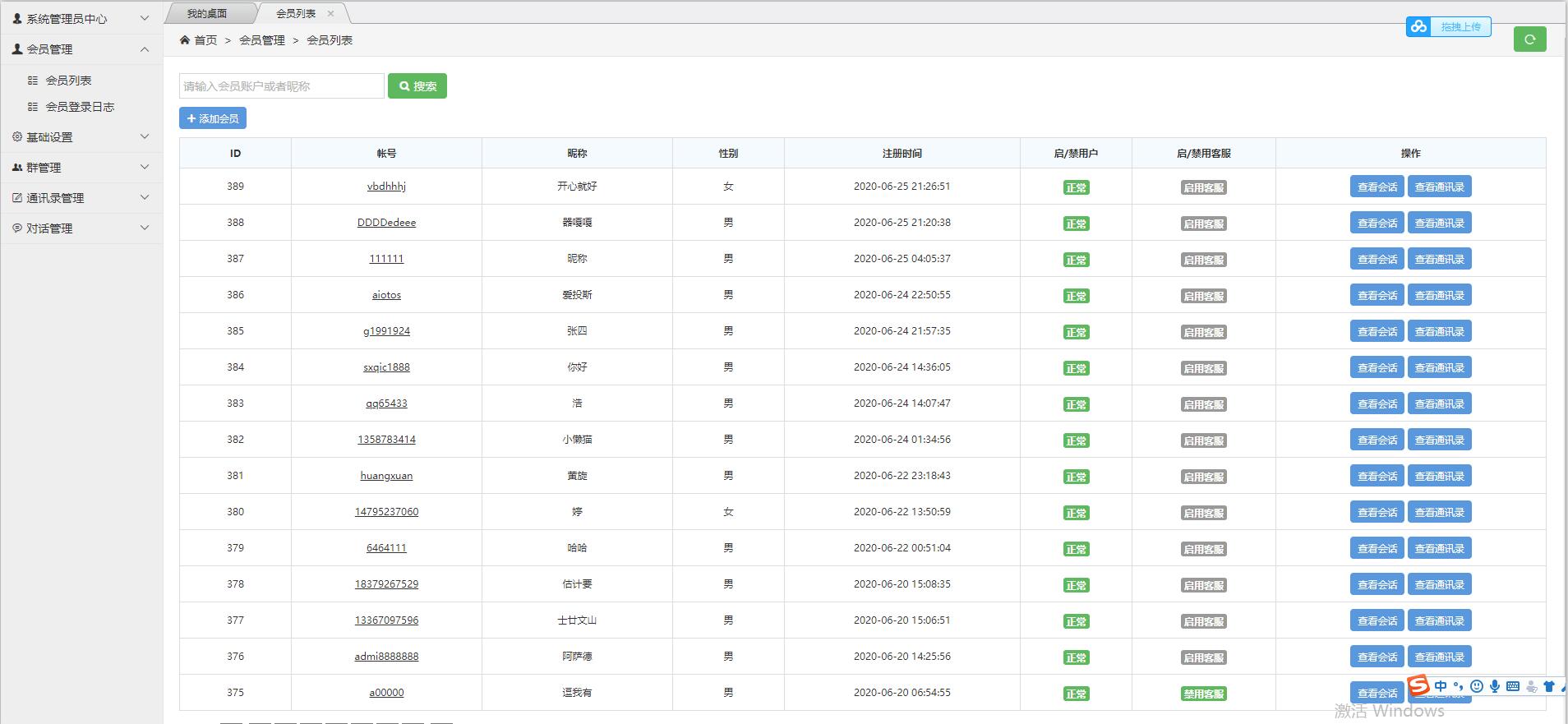Click the 会员登录日志 list icon in sidebar
Viewport: 1568px width, 724px height.
(x=33, y=107)
